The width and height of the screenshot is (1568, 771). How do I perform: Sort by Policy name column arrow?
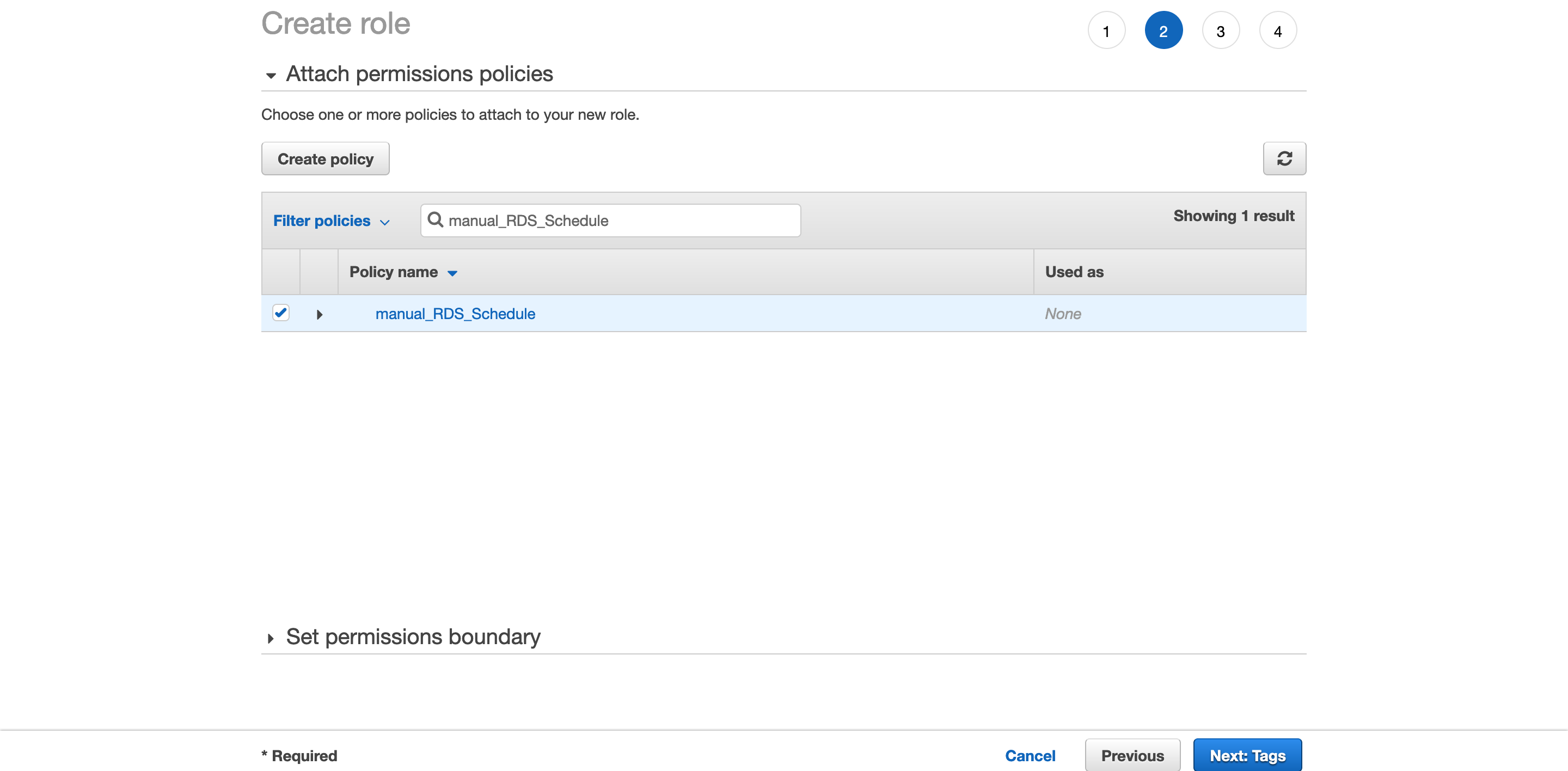pyautogui.click(x=452, y=273)
